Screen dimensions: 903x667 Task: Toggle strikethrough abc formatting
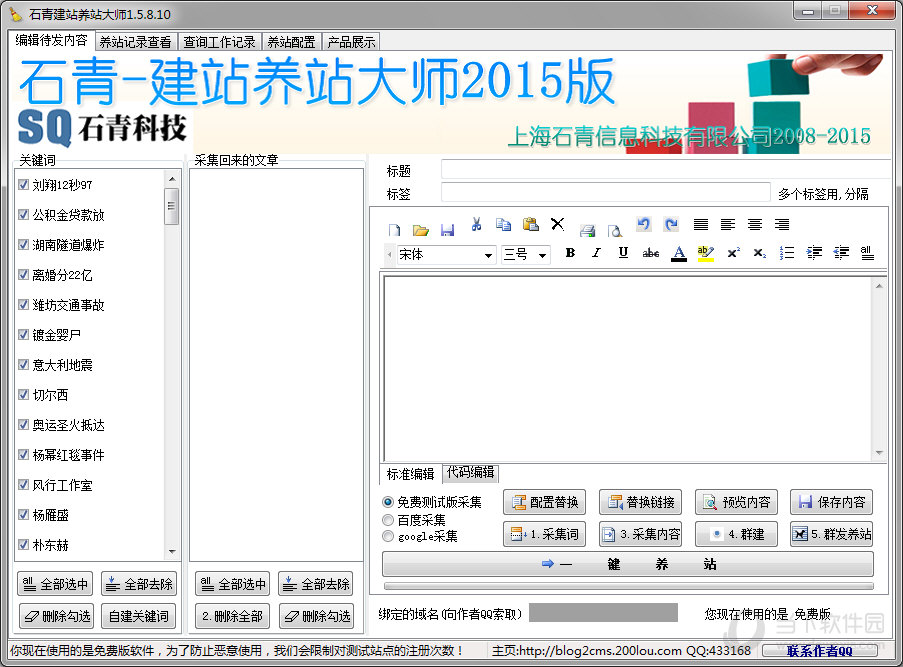(651, 252)
